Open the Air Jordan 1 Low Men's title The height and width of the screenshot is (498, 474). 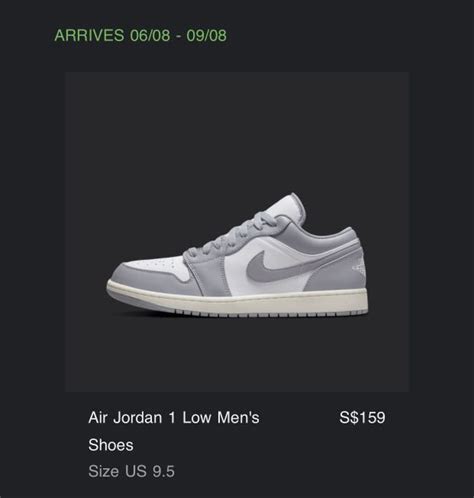174,417
